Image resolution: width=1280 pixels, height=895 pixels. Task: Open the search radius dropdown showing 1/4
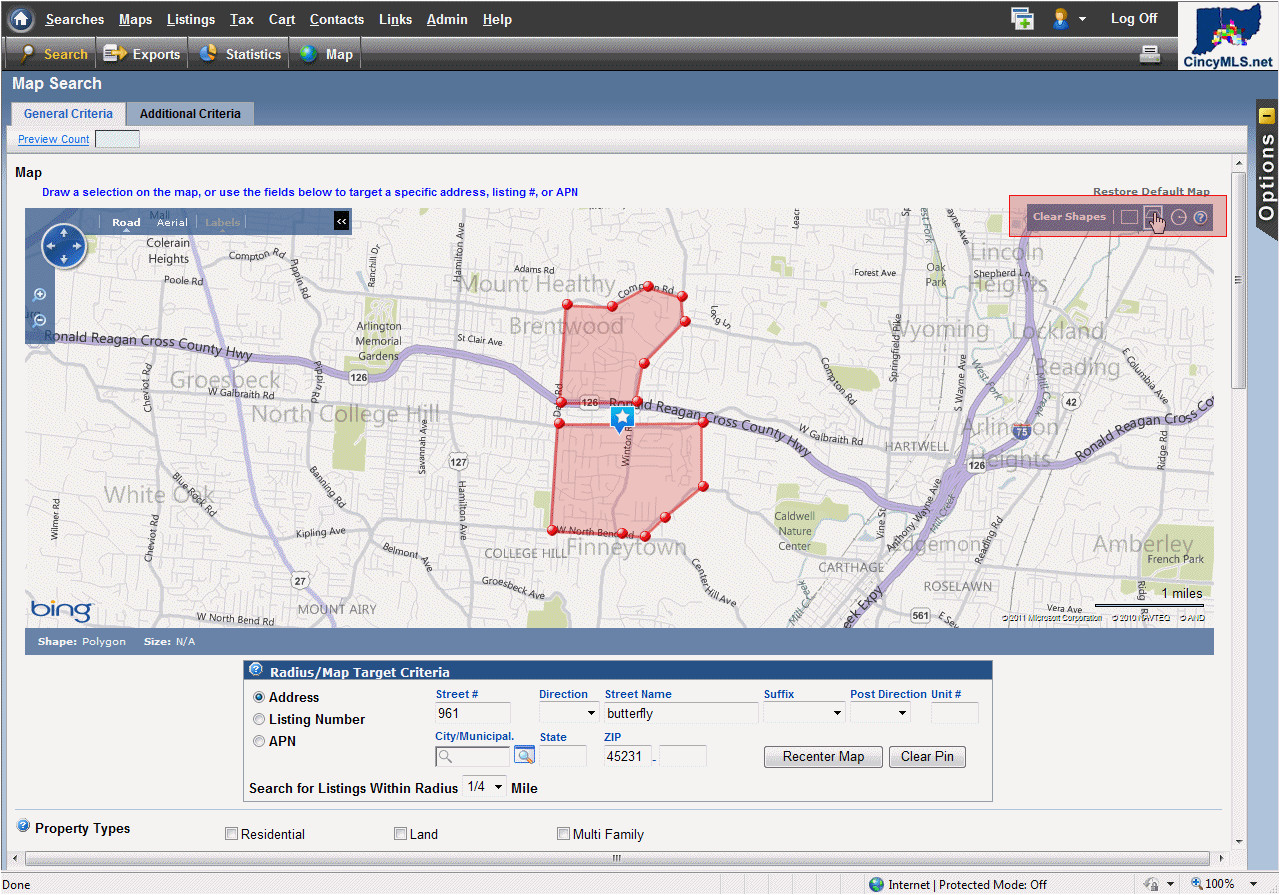coord(485,787)
